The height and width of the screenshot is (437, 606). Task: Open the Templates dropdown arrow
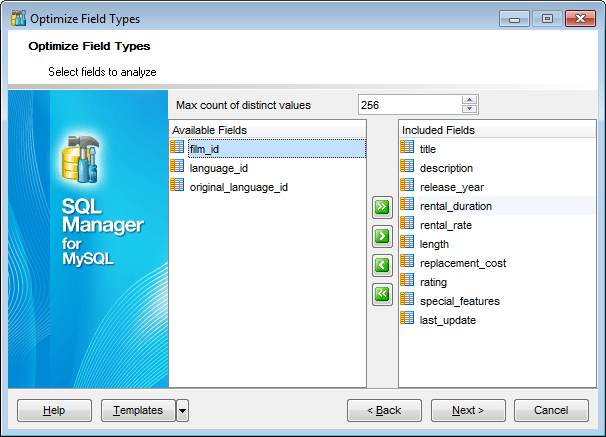[x=182, y=410]
